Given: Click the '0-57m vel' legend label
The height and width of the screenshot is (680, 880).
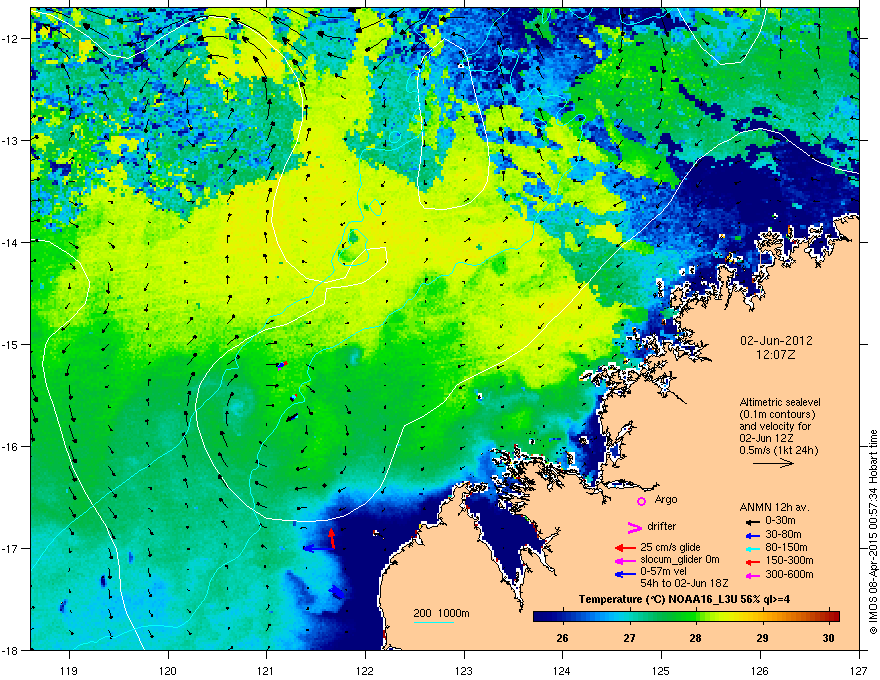Looking at the screenshot, I should [x=664, y=572].
